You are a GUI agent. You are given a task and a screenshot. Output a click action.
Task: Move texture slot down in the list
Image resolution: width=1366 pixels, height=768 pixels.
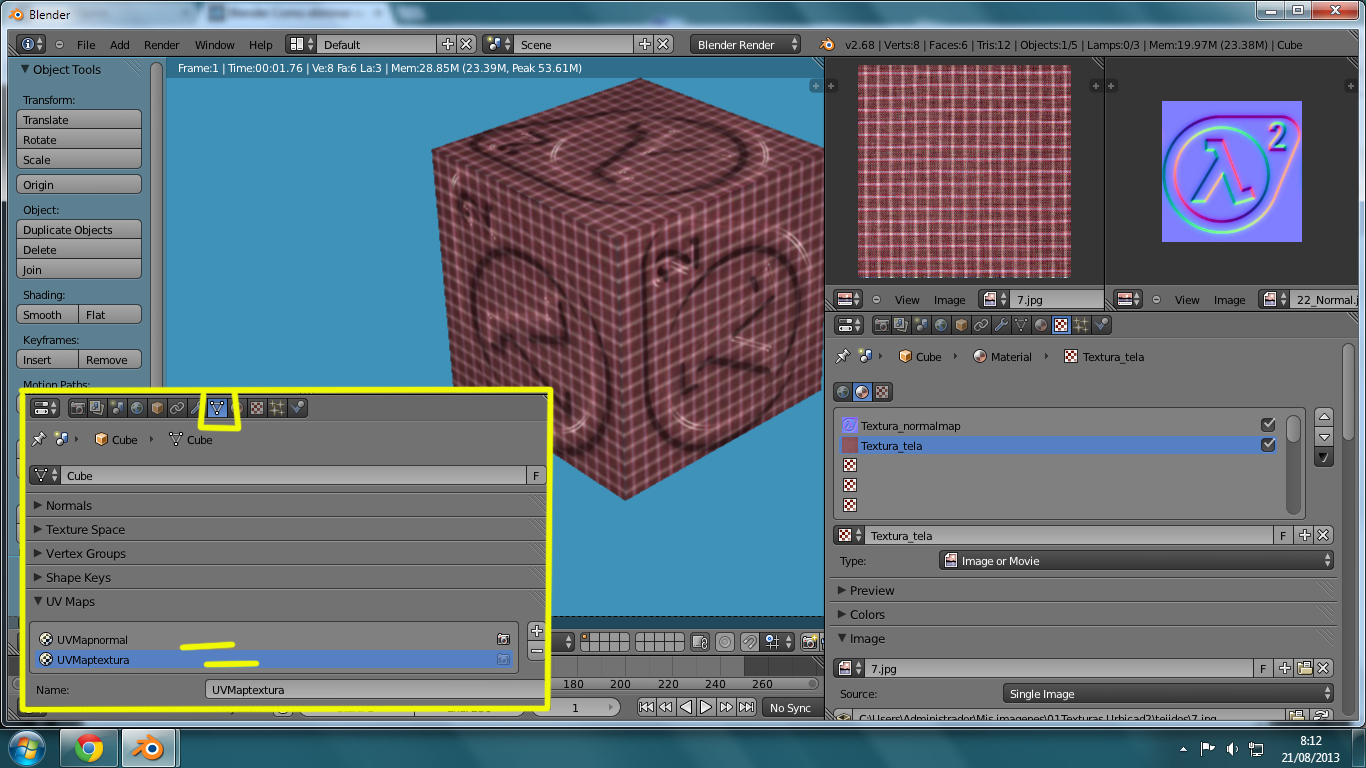1324,436
